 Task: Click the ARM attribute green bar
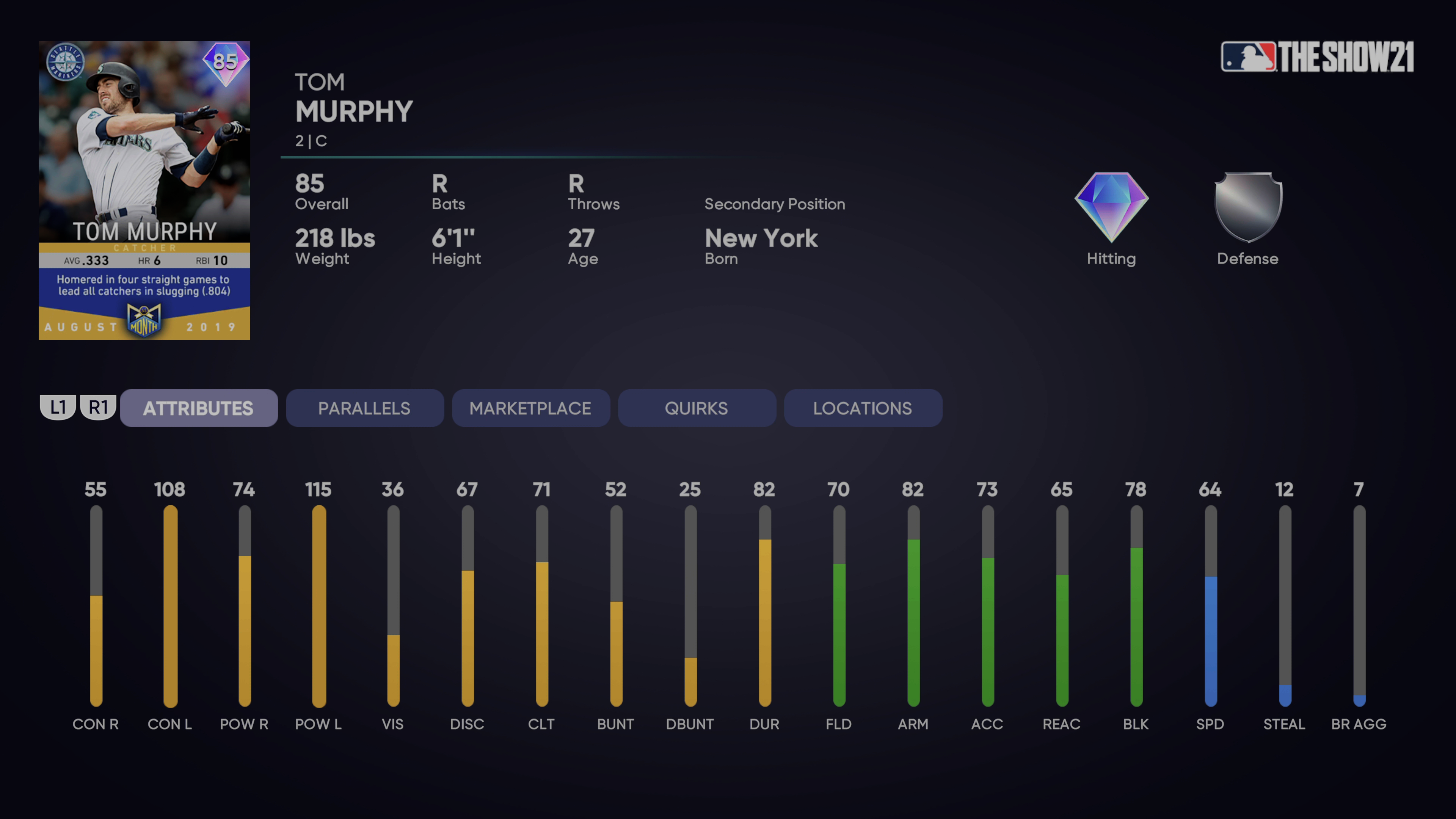[x=912, y=620]
